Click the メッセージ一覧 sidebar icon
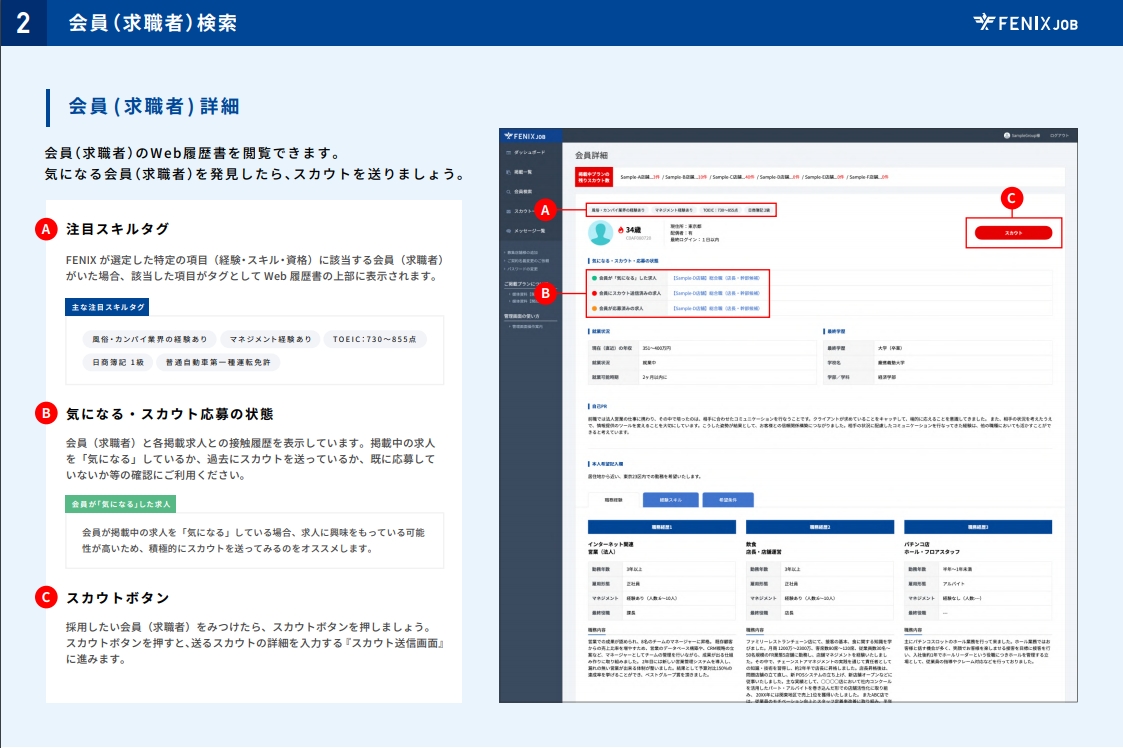 pos(508,230)
